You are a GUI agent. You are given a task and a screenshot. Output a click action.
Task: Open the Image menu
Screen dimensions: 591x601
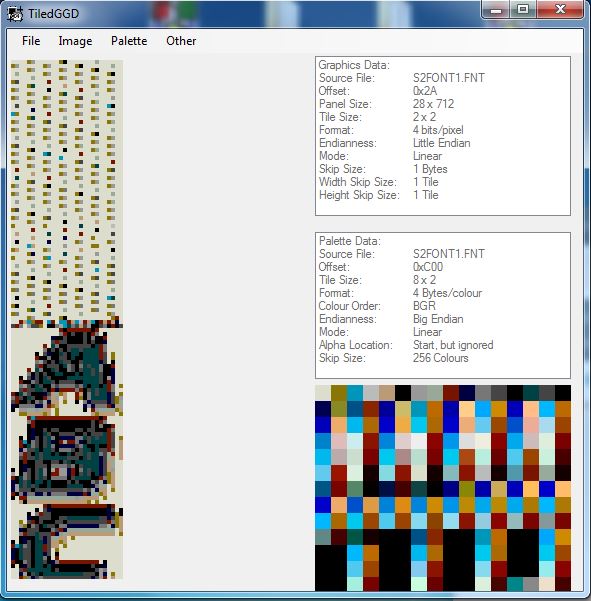tap(75, 41)
